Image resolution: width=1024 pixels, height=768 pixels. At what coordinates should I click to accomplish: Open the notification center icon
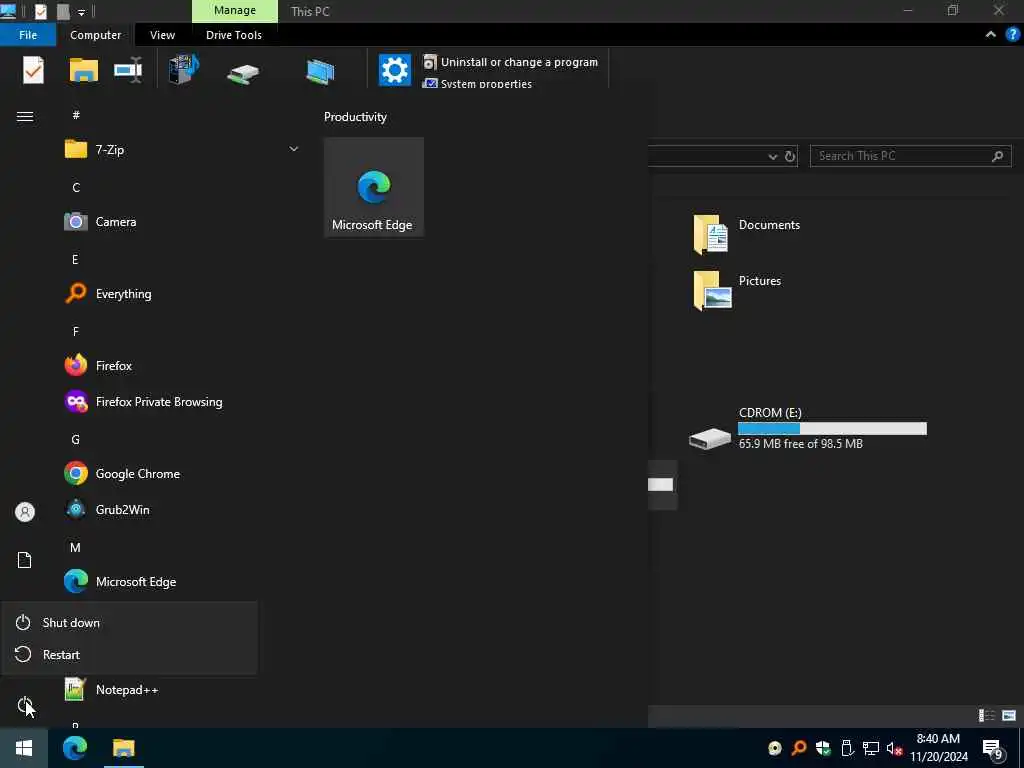tap(993, 749)
